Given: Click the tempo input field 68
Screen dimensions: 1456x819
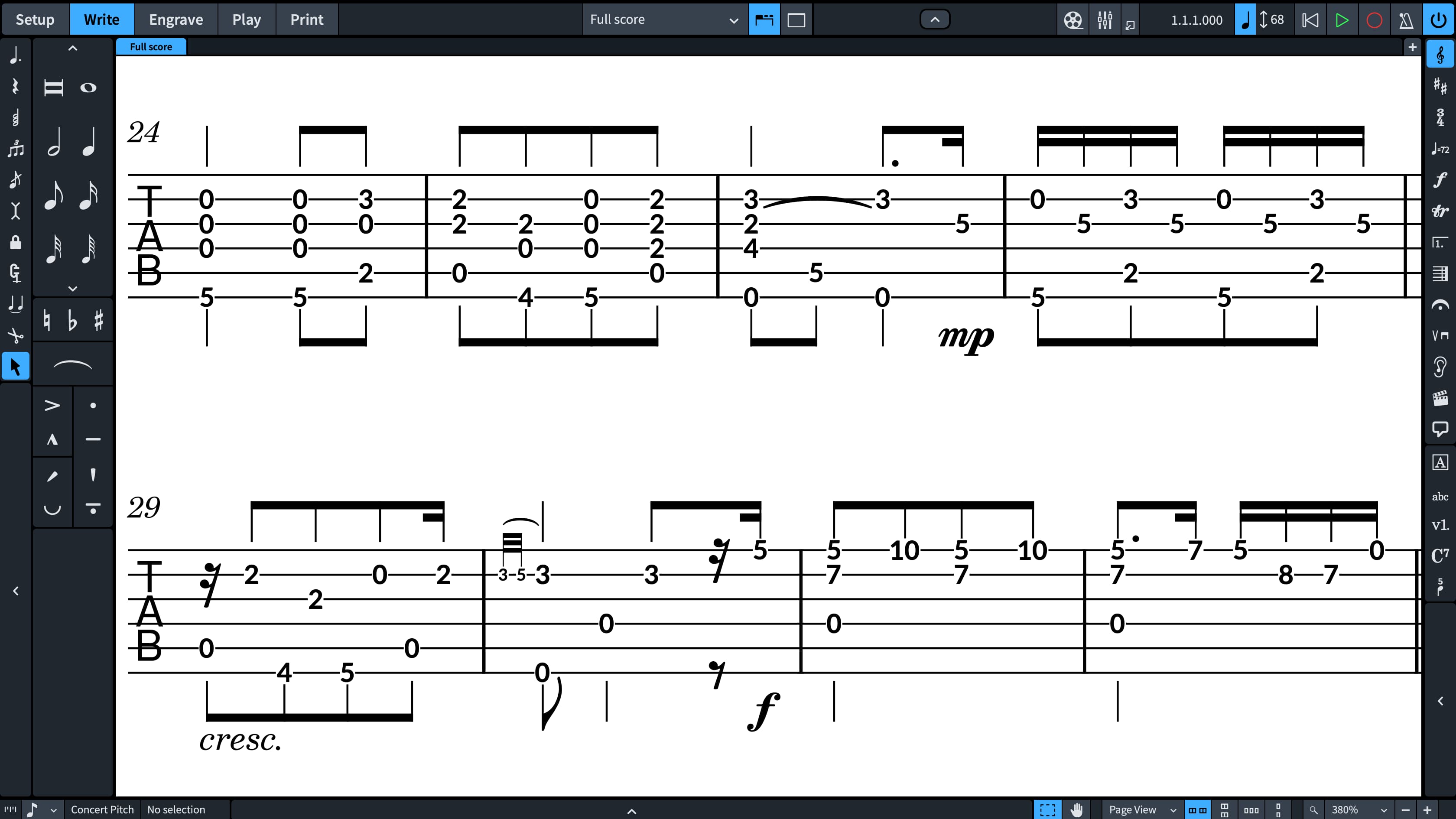Looking at the screenshot, I should pyautogui.click(x=1279, y=19).
